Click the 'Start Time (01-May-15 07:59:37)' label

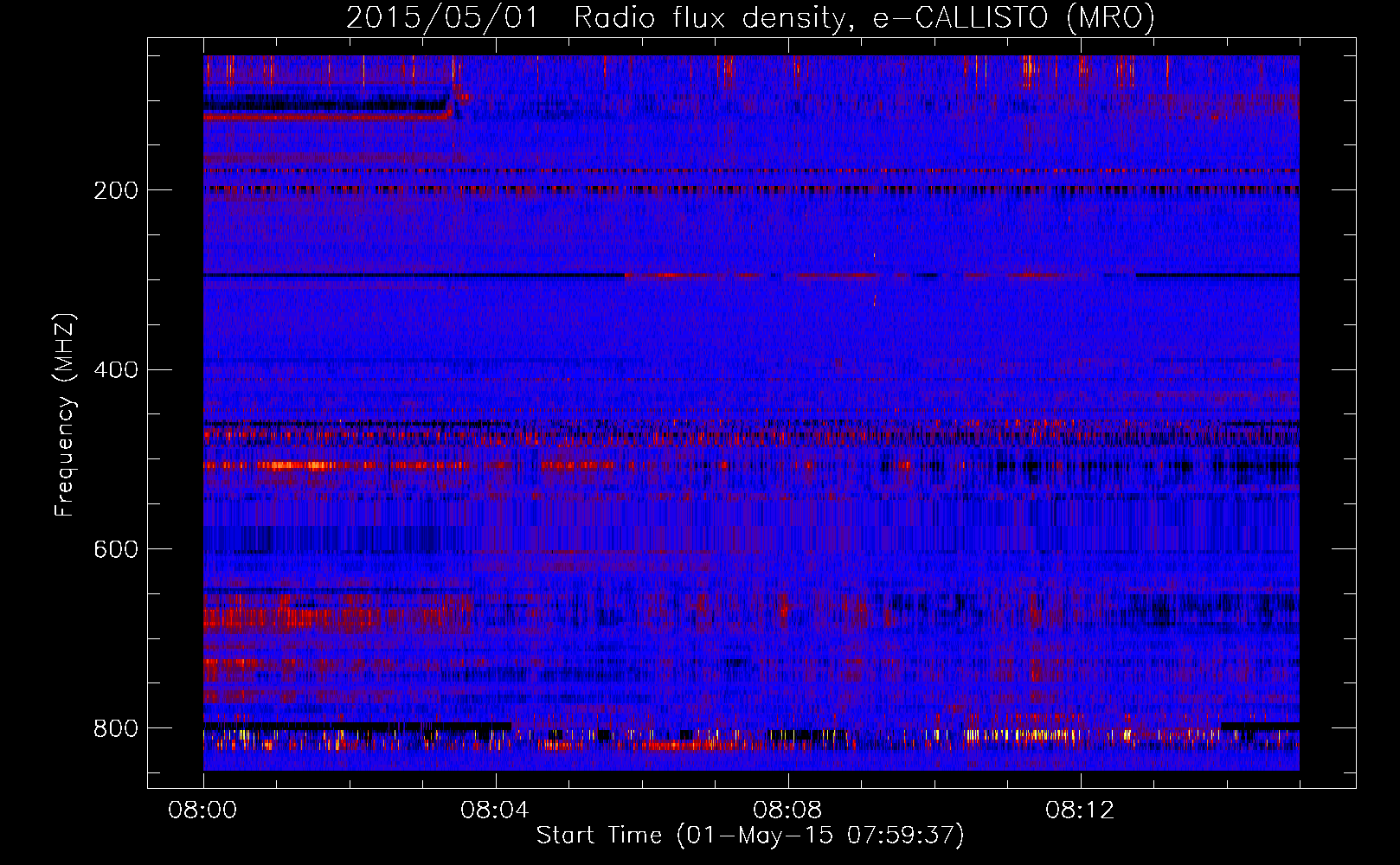point(750,836)
